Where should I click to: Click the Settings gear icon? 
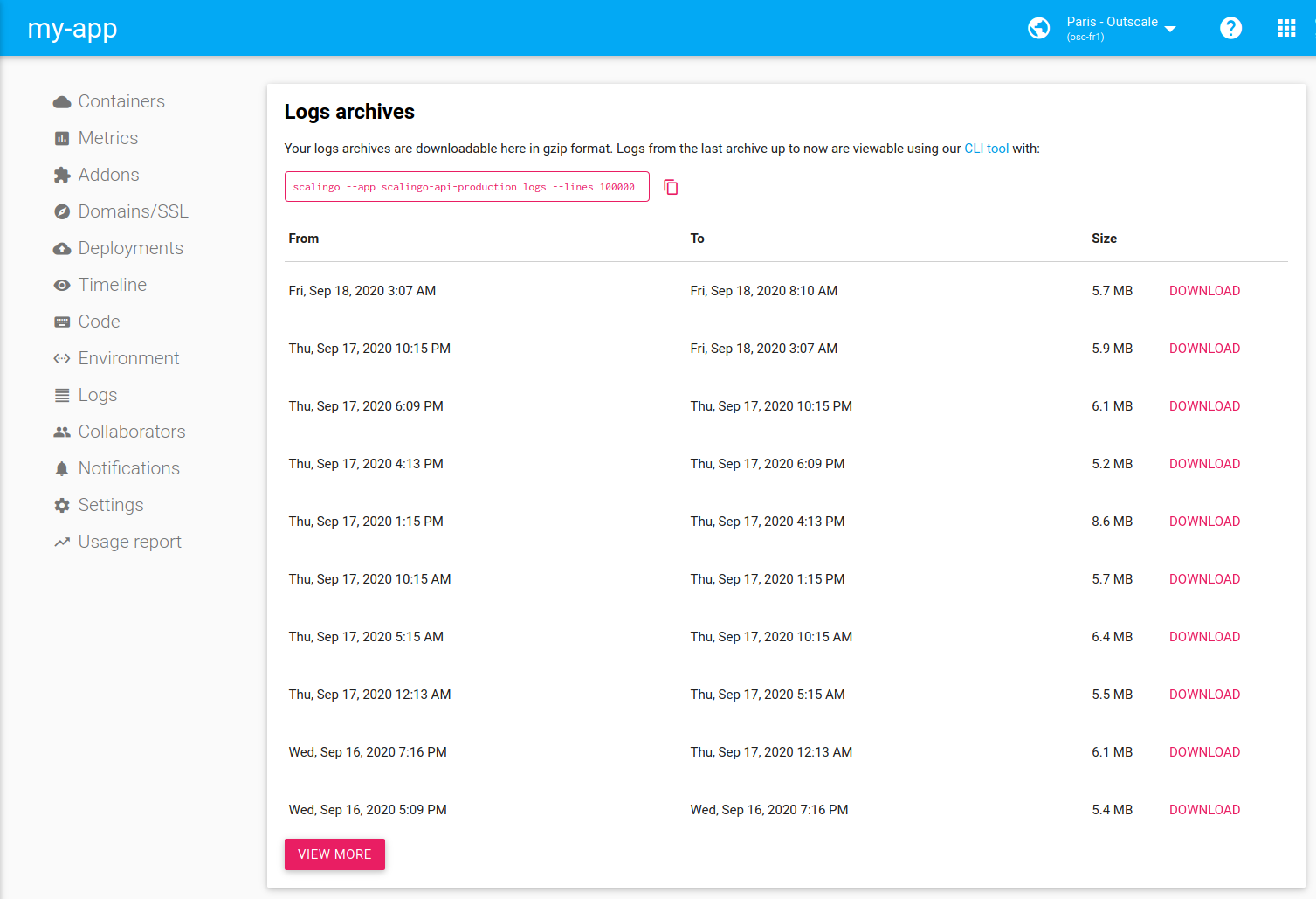[x=62, y=506]
